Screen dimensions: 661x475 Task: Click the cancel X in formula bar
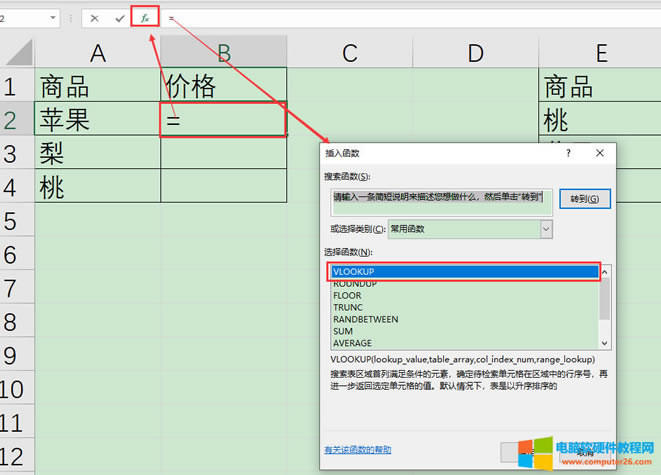(95, 18)
